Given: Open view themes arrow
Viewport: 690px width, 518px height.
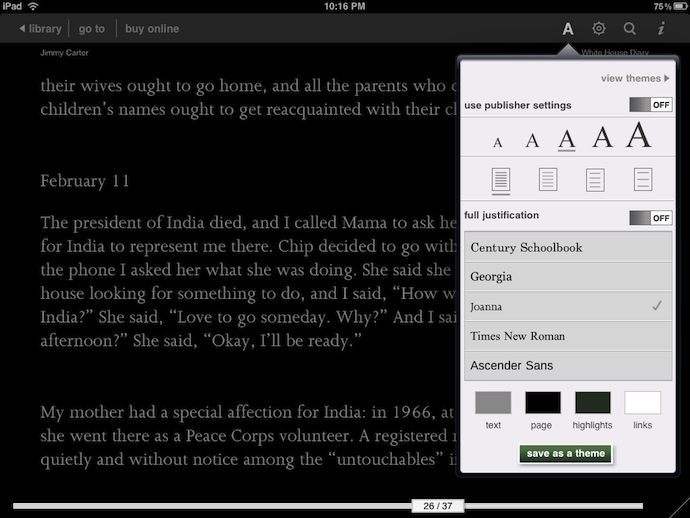Looking at the screenshot, I should [x=635, y=78].
